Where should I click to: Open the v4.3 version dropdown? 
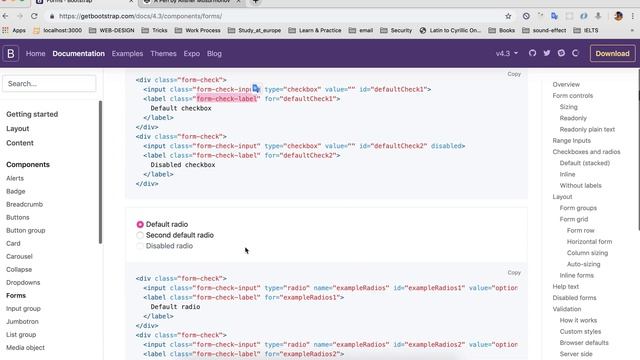tap(507, 53)
